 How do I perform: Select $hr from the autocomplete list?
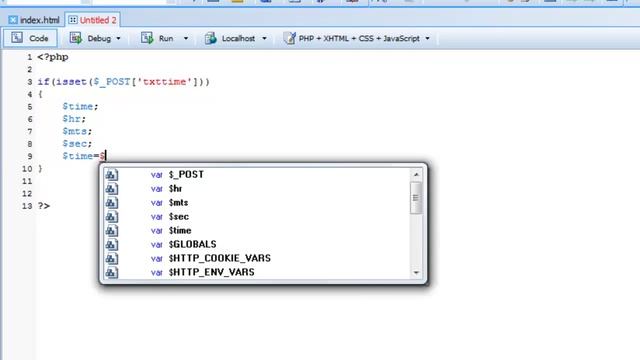click(x=256, y=189)
